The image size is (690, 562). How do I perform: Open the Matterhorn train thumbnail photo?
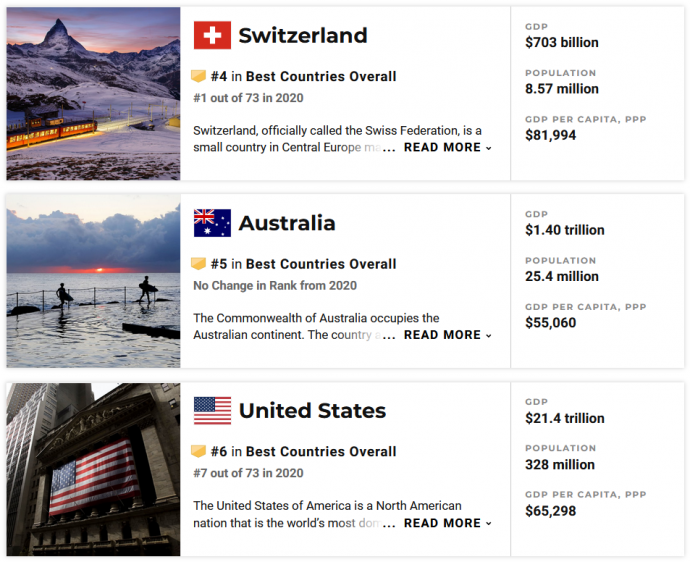tap(93, 93)
